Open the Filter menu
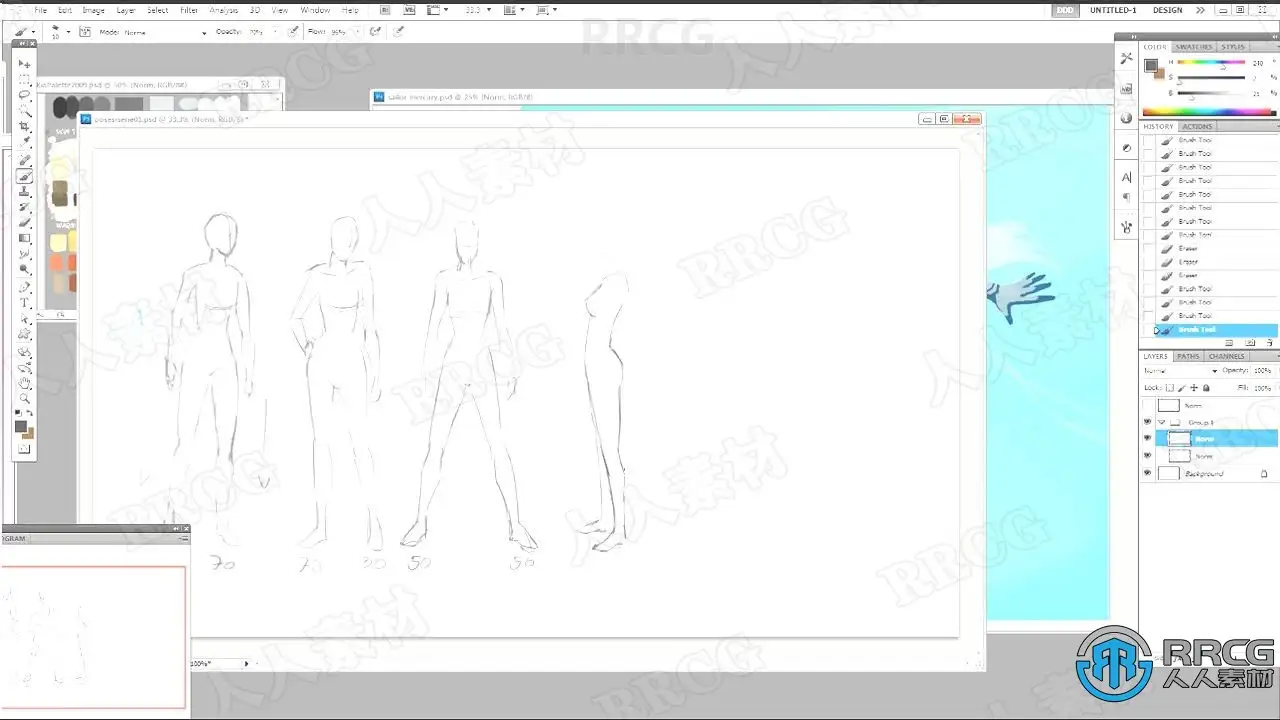The image size is (1280, 720). (x=189, y=10)
